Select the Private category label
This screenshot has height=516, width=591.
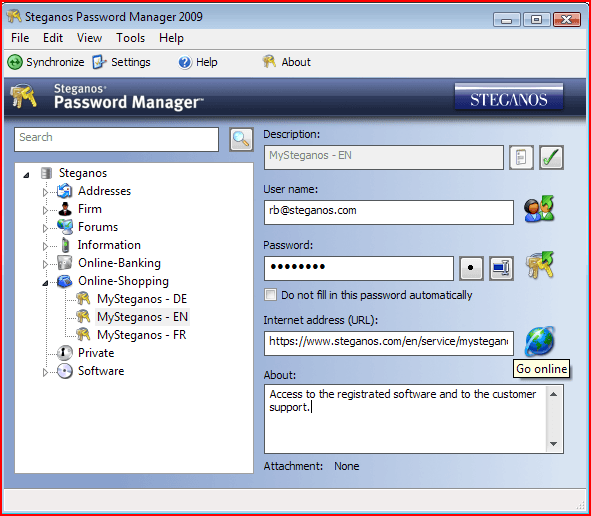[96, 353]
